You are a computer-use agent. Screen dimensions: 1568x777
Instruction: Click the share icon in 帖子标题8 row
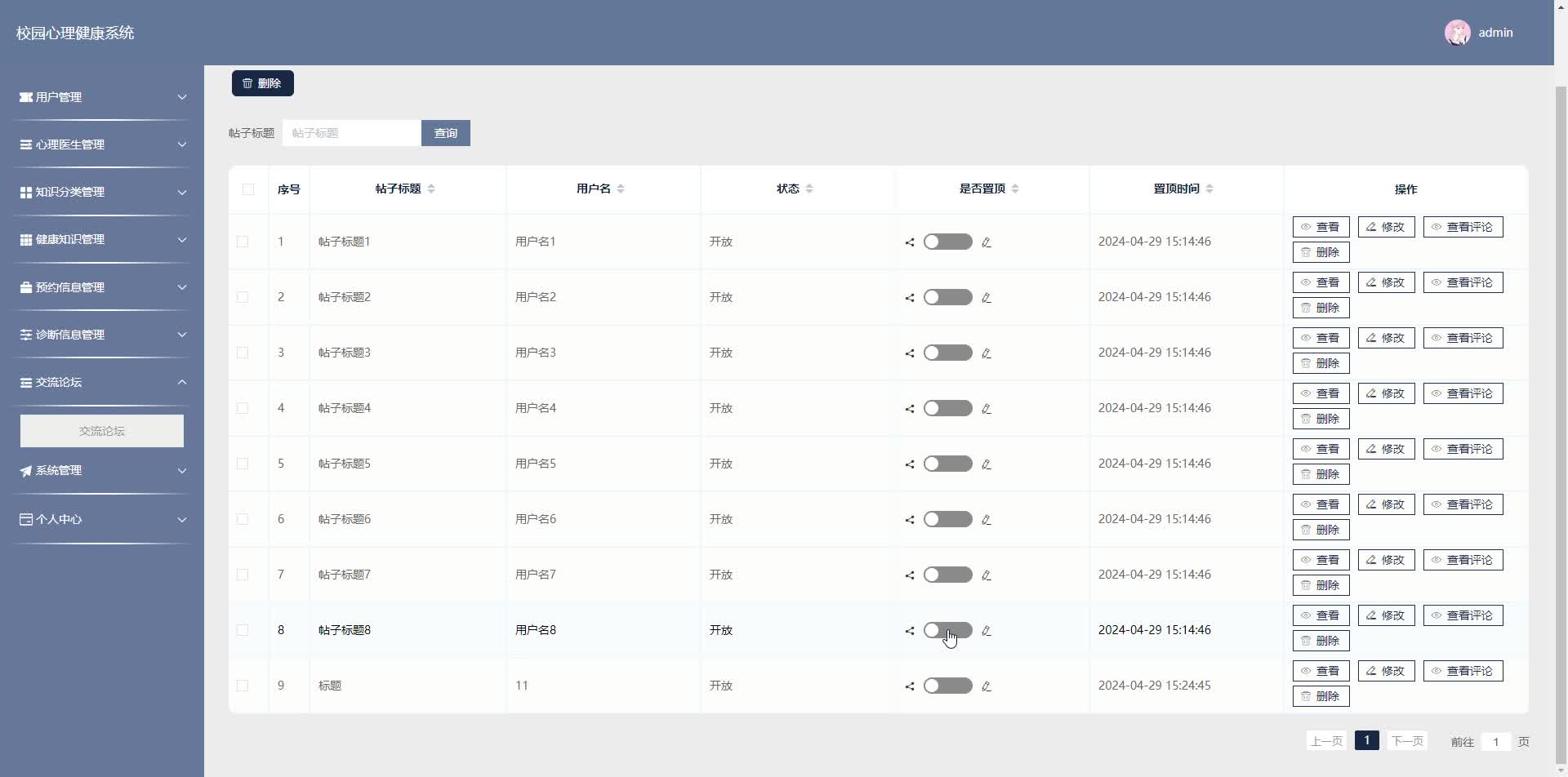tap(910, 631)
